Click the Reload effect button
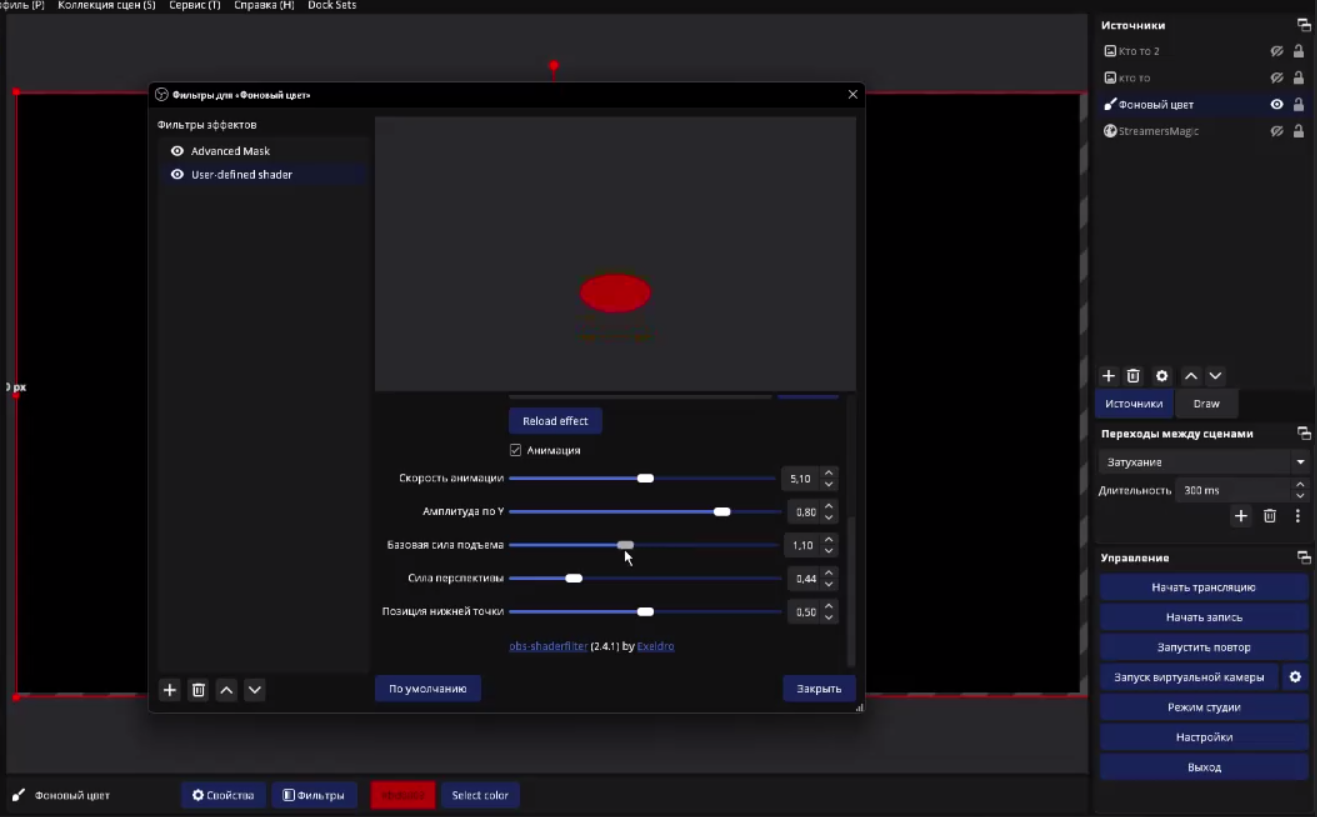1317x817 pixels. click(555, 421)
